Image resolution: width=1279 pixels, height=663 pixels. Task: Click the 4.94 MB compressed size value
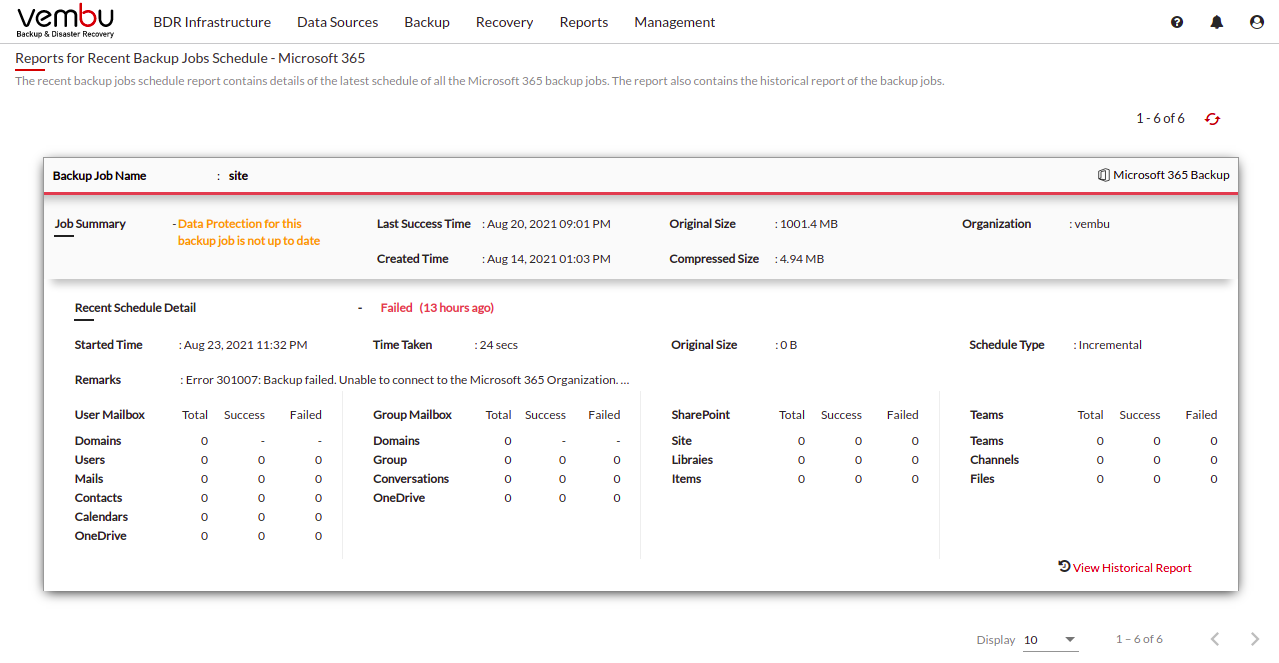point(802,259)
